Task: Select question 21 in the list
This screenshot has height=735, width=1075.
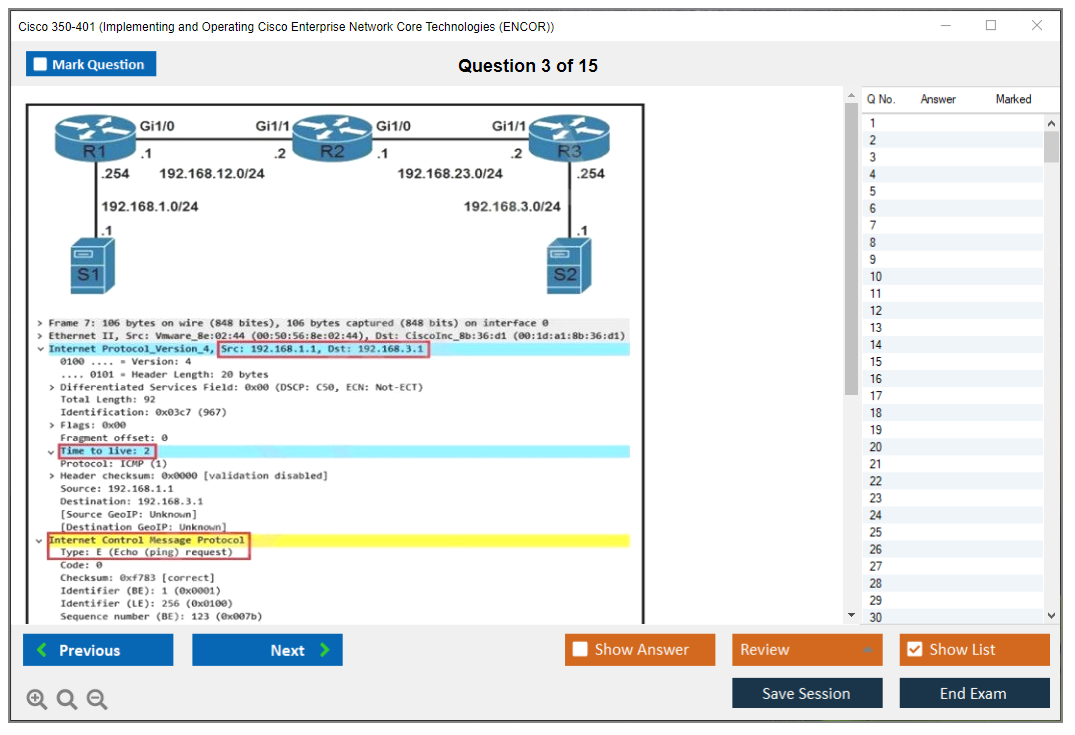Action: click(953, 464)
